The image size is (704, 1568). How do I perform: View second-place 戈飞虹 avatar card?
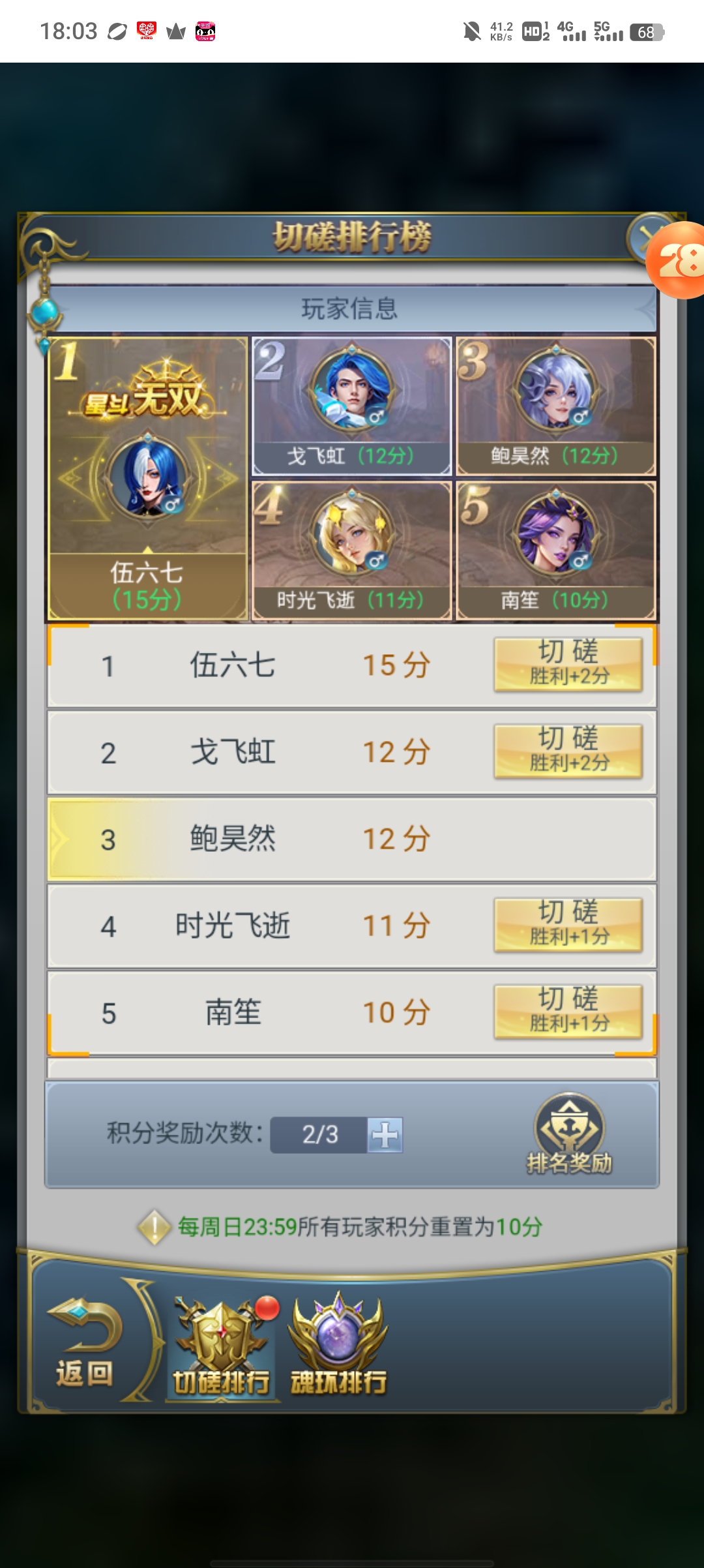click(352, 406)
